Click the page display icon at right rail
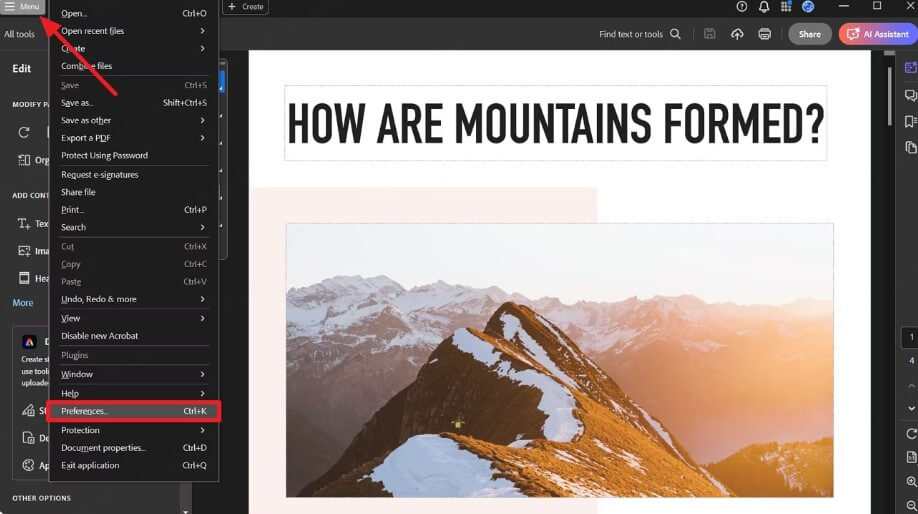The image size is (918, 514). (x=911, y=457)
